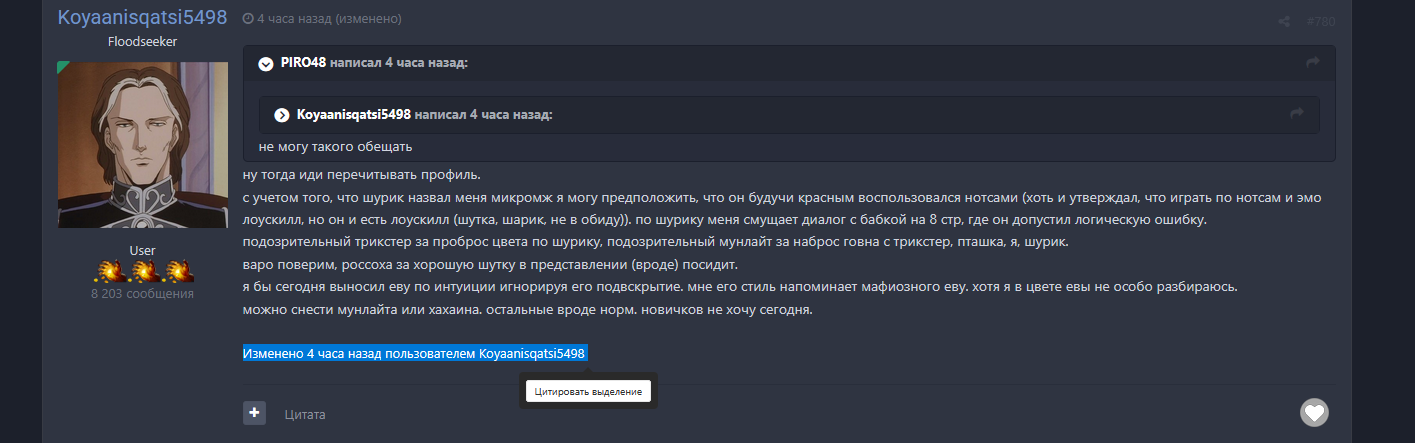This screenshot has width=1415, height=443.
Task: Click the clock icon beside post time
Action: (248, 19)
